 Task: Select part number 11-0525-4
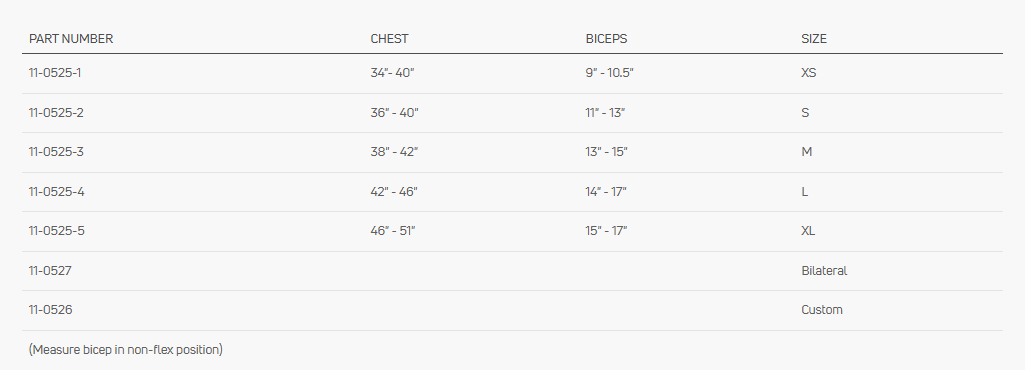pos(56,192)
